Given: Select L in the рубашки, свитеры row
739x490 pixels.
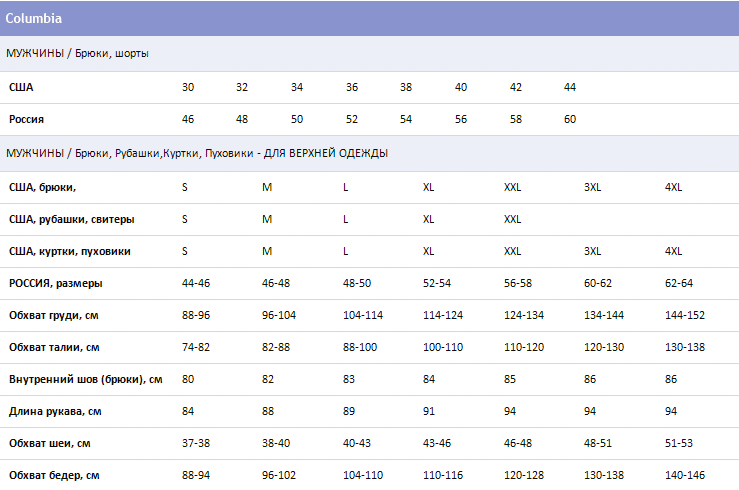Looking at the screenshot, I should pos(345,220).
